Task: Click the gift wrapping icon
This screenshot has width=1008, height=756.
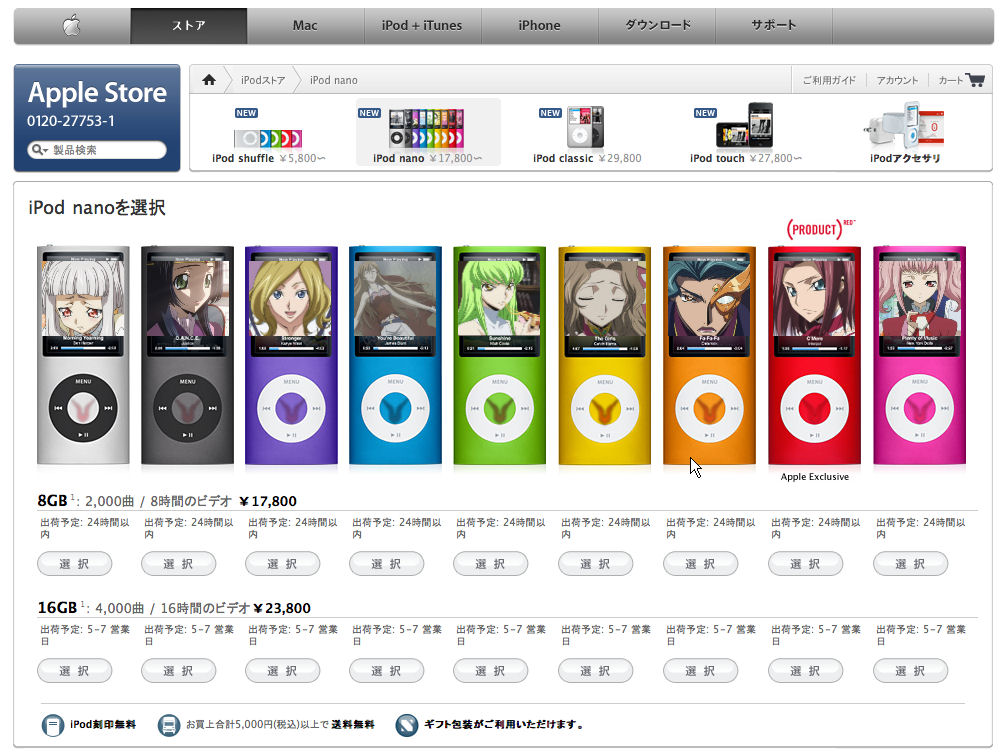Action: pos(406,725)
